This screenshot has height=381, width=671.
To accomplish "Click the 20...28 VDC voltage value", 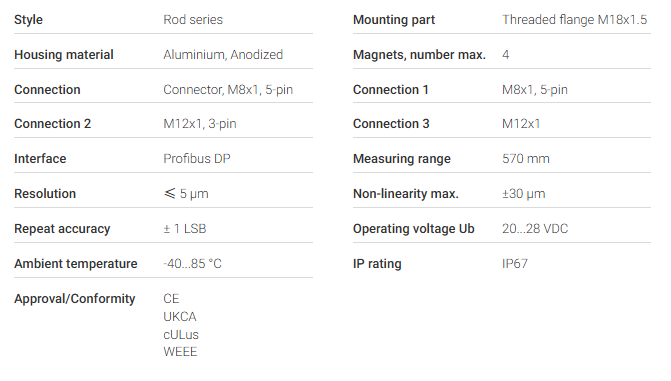I will 535,229.
